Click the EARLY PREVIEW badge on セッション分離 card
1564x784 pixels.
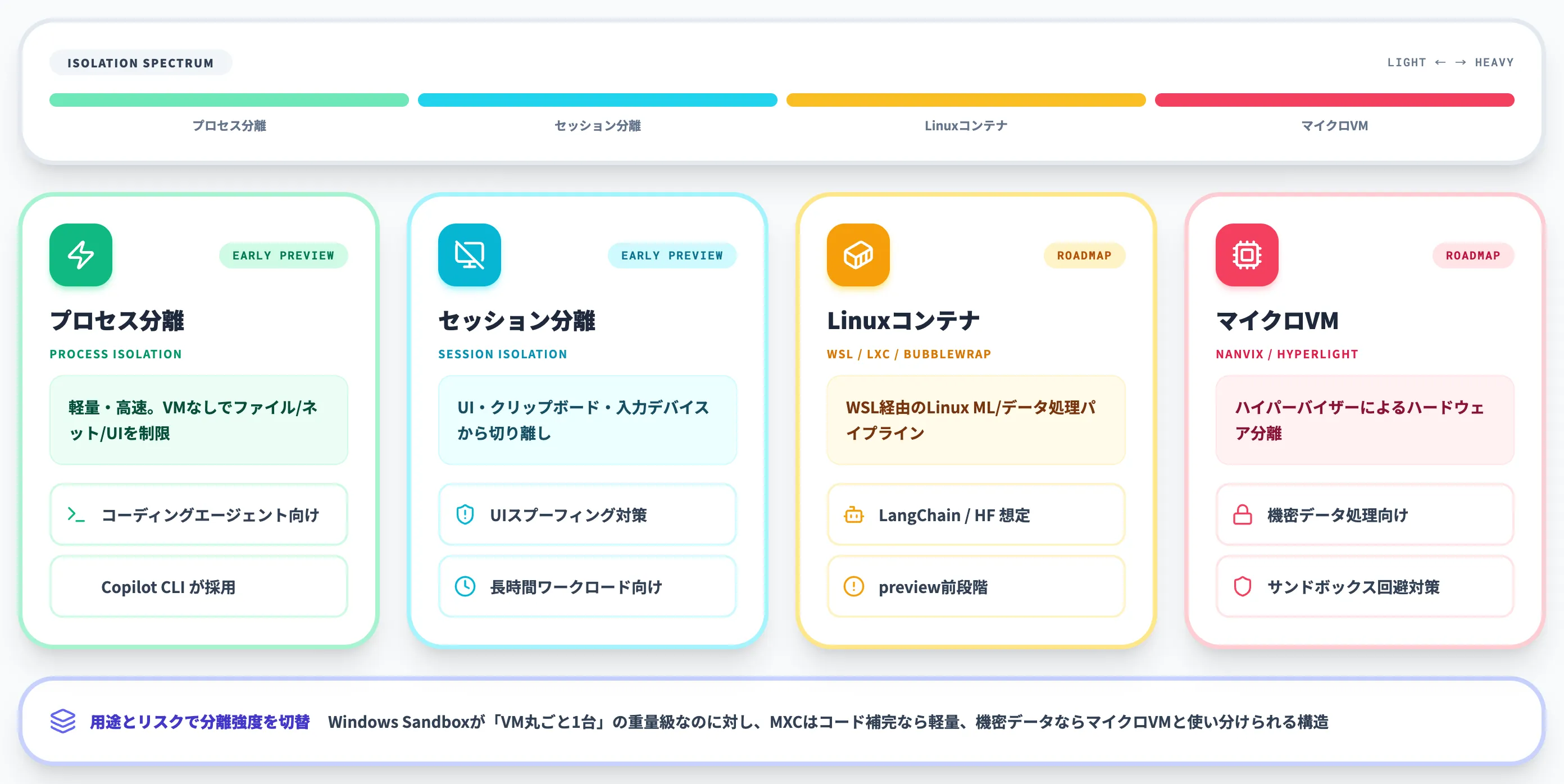[x=672, y=256]
